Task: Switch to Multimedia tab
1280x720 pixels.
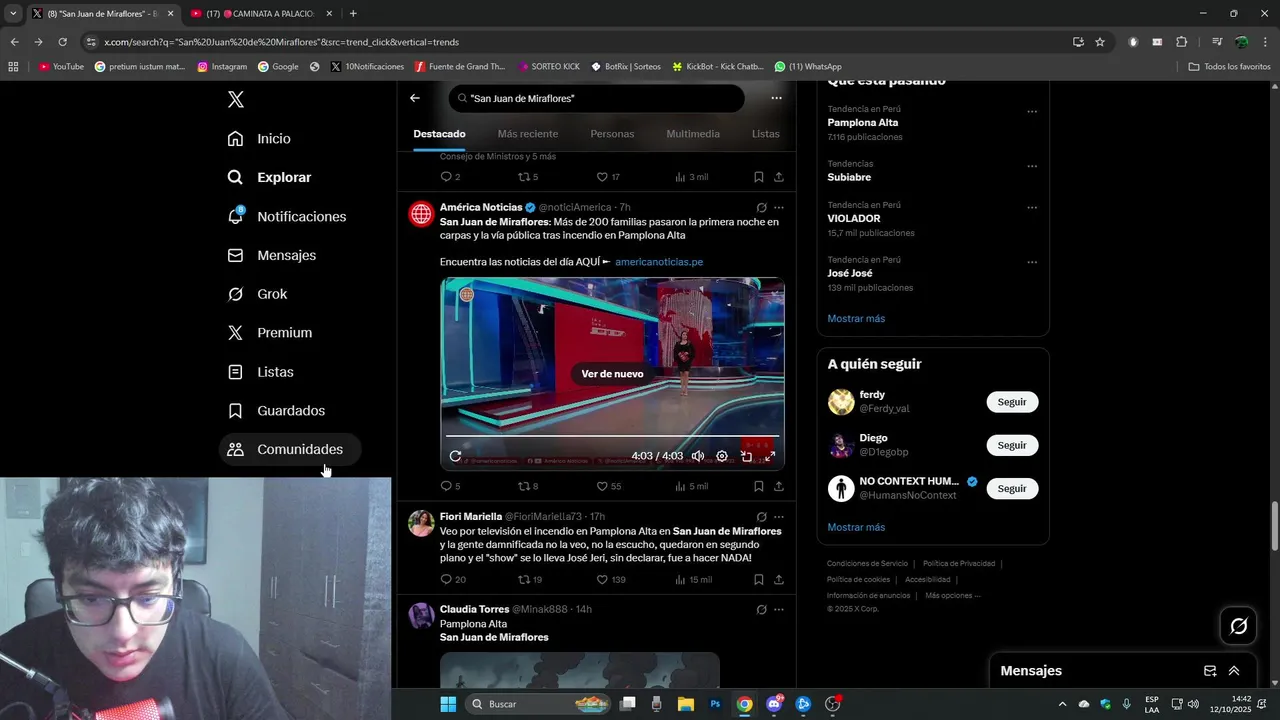Action: click(693, 134)
